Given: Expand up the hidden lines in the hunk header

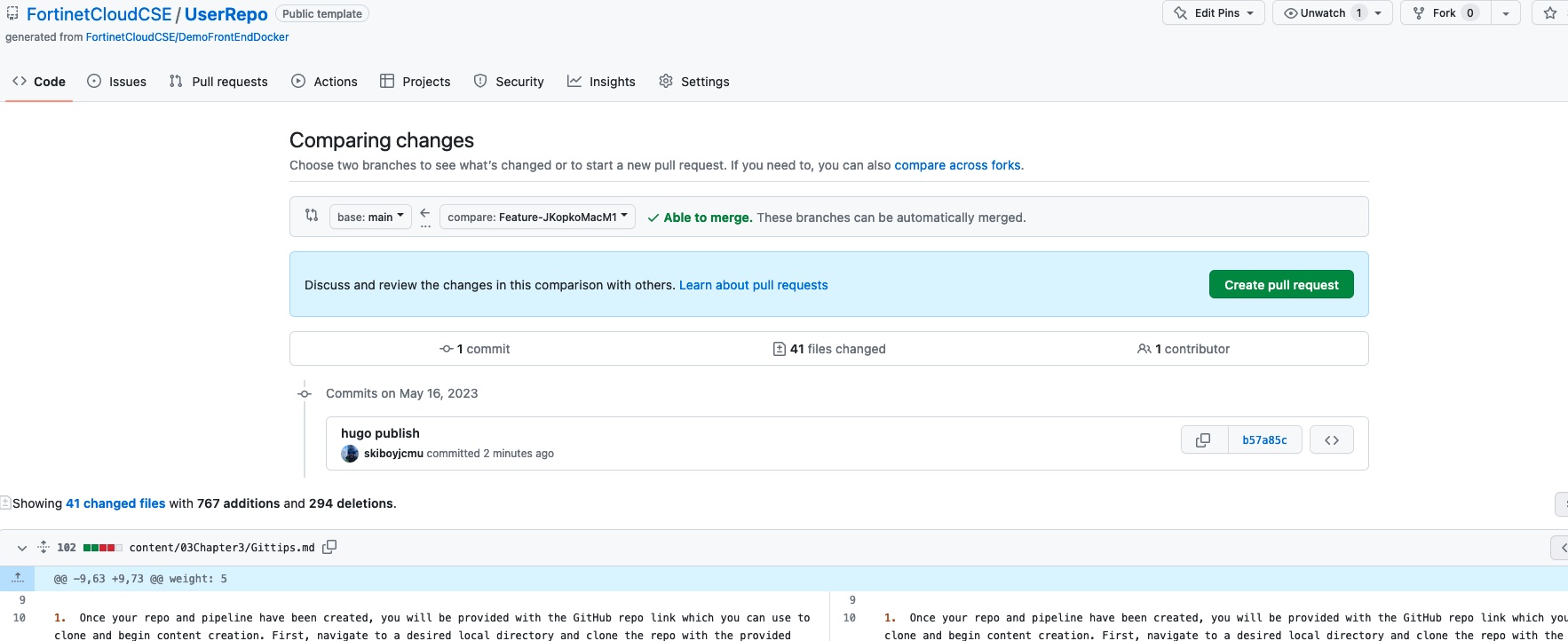Looking at the screenshot, I should pyautogui.click(x=17, y=578).
